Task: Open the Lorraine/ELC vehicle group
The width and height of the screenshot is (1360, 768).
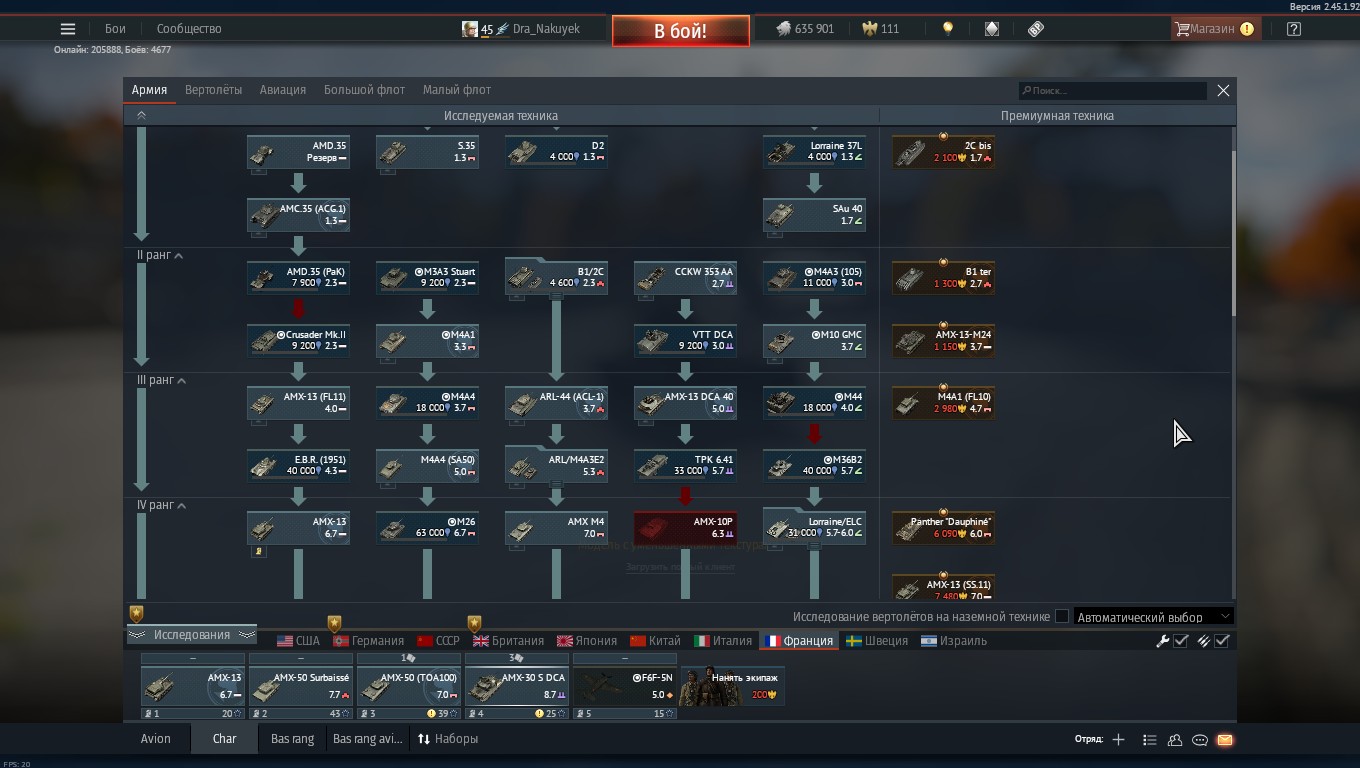Action: pyautogui.click(x=814, y=527)
